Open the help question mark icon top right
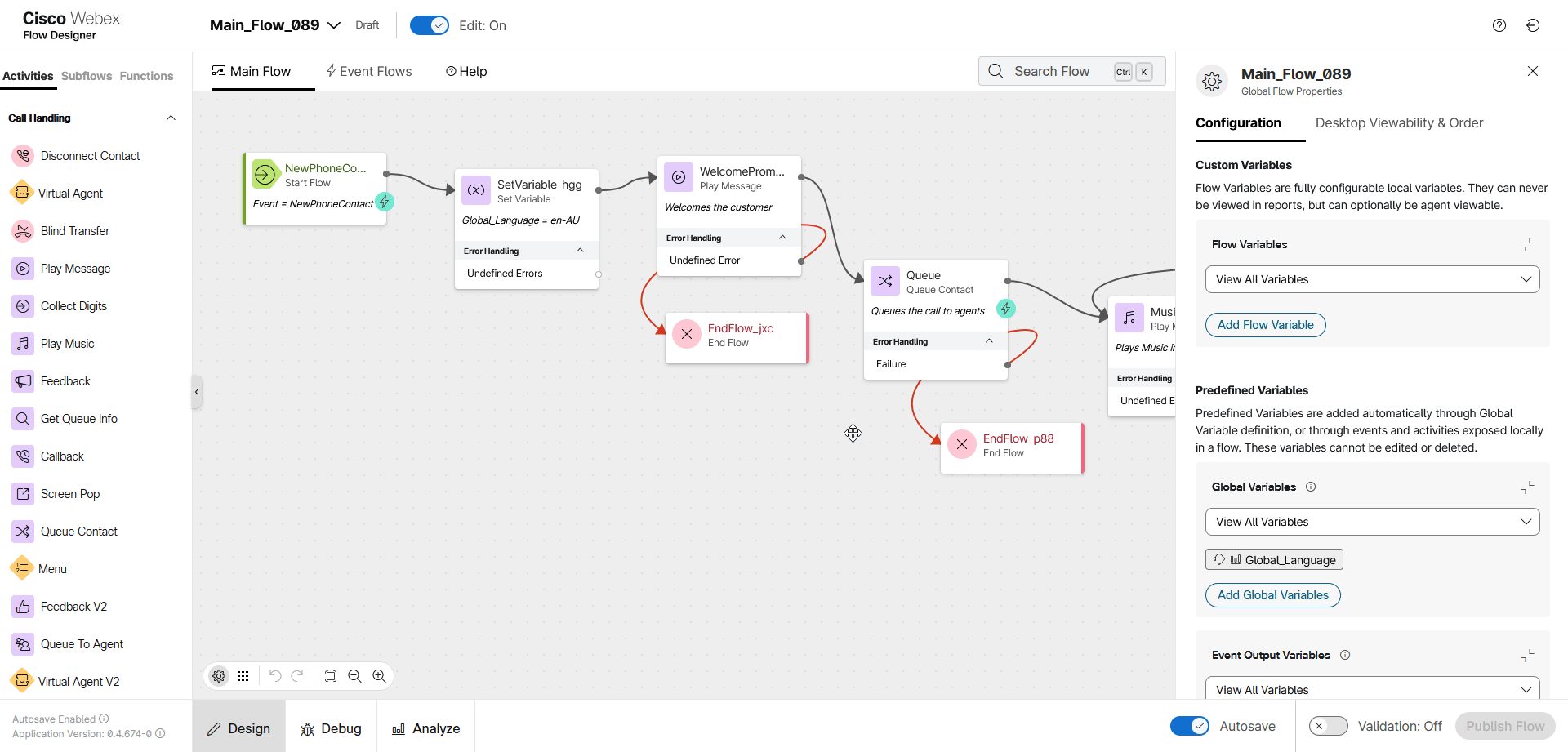 tap(1499, 25)
